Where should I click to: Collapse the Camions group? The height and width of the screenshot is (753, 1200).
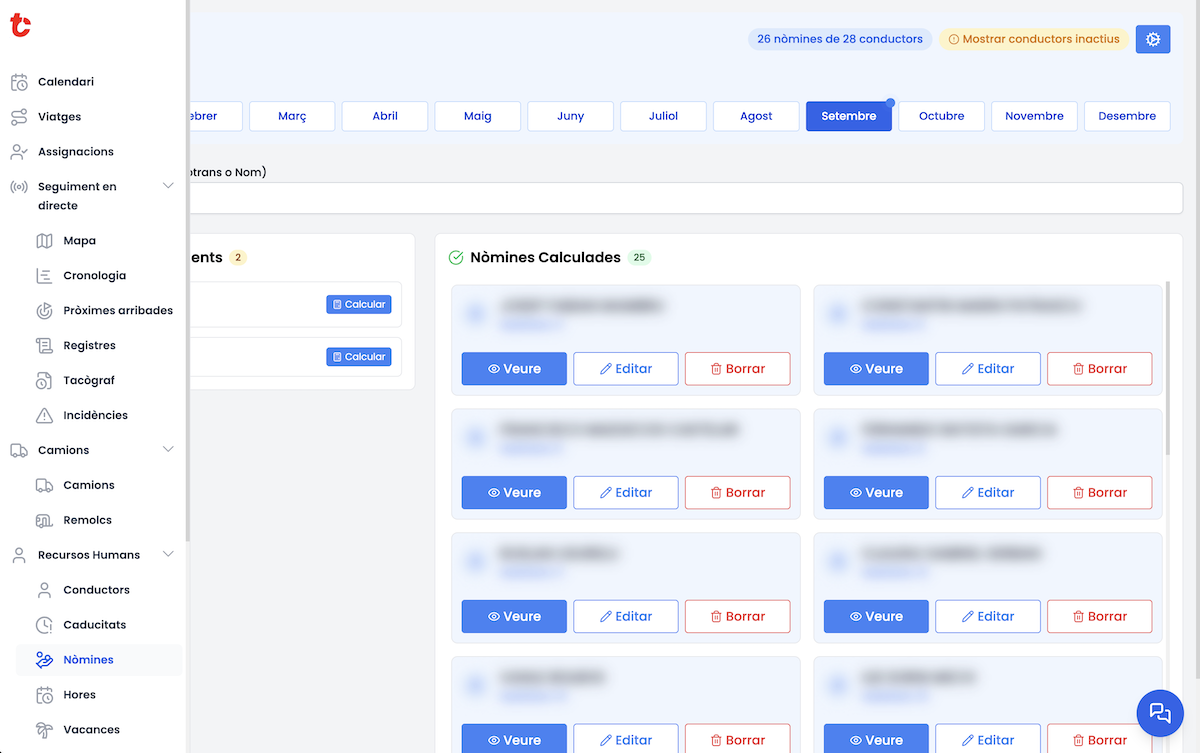[x=168, y=449]
